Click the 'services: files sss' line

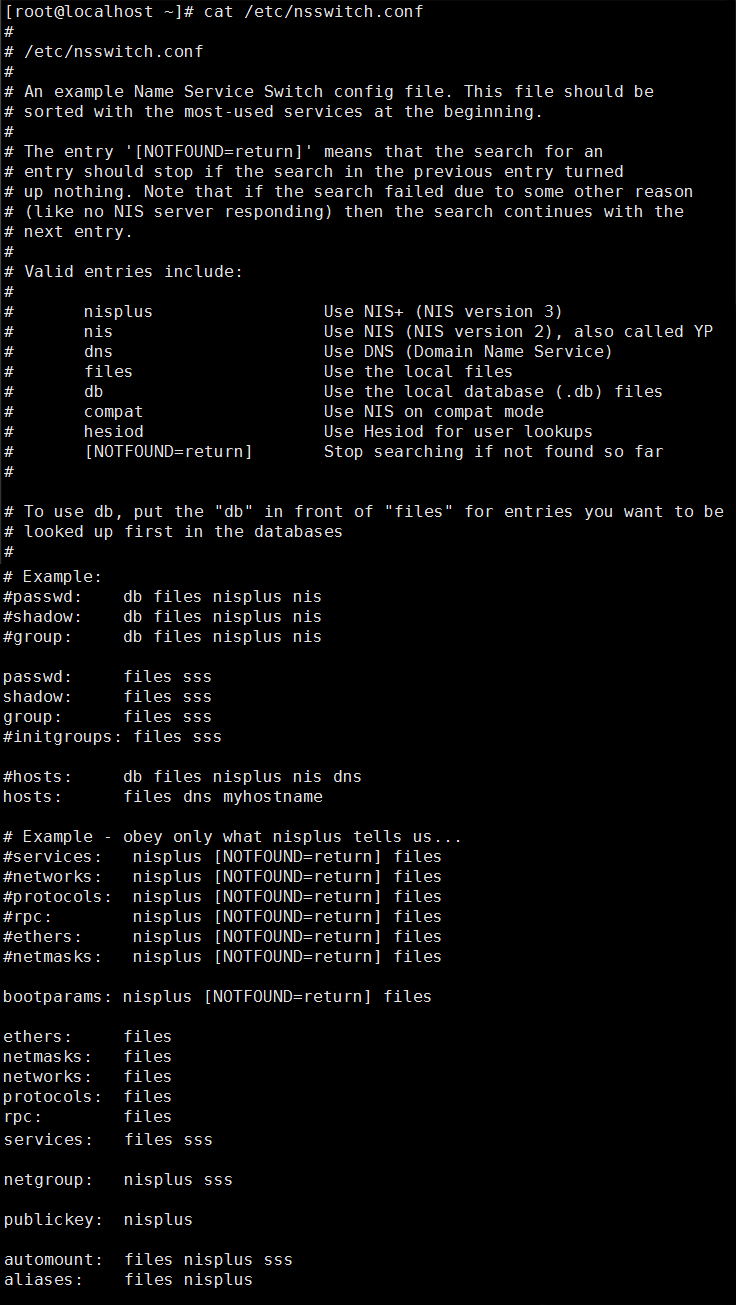tap(108, 1140)
